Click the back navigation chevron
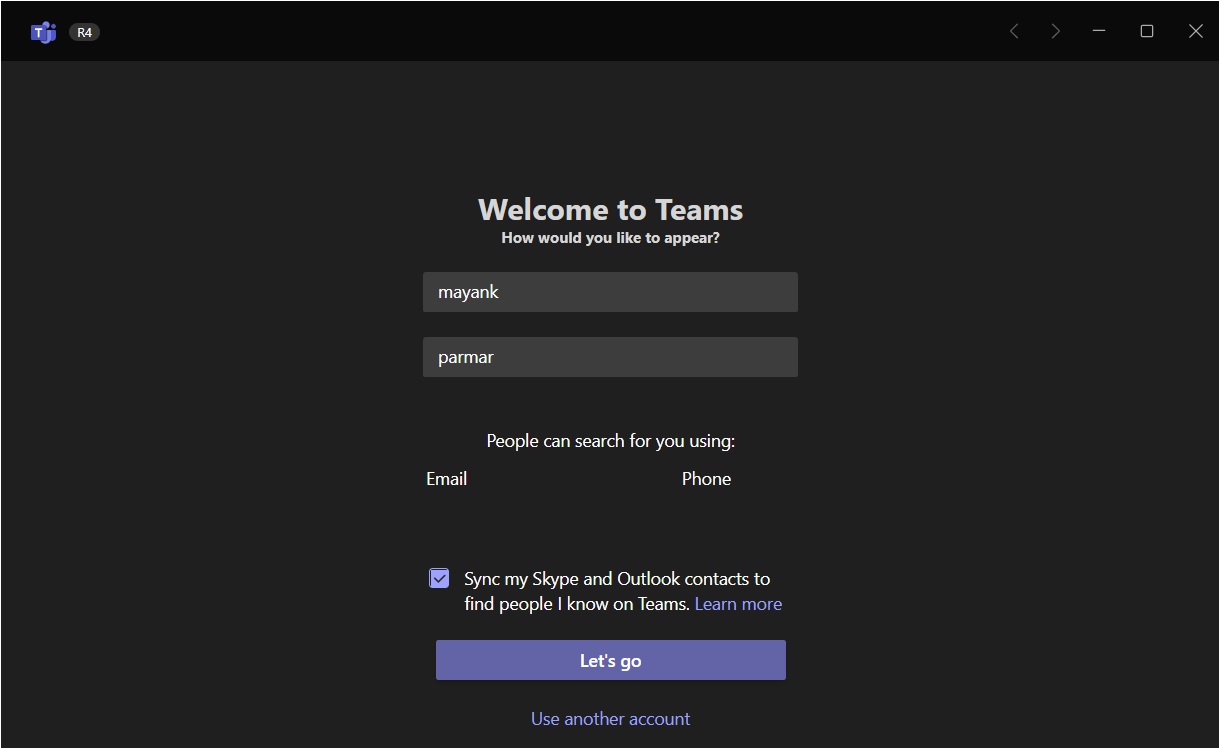Viewport: 1220px width, 749px height. coord(1014,31)
